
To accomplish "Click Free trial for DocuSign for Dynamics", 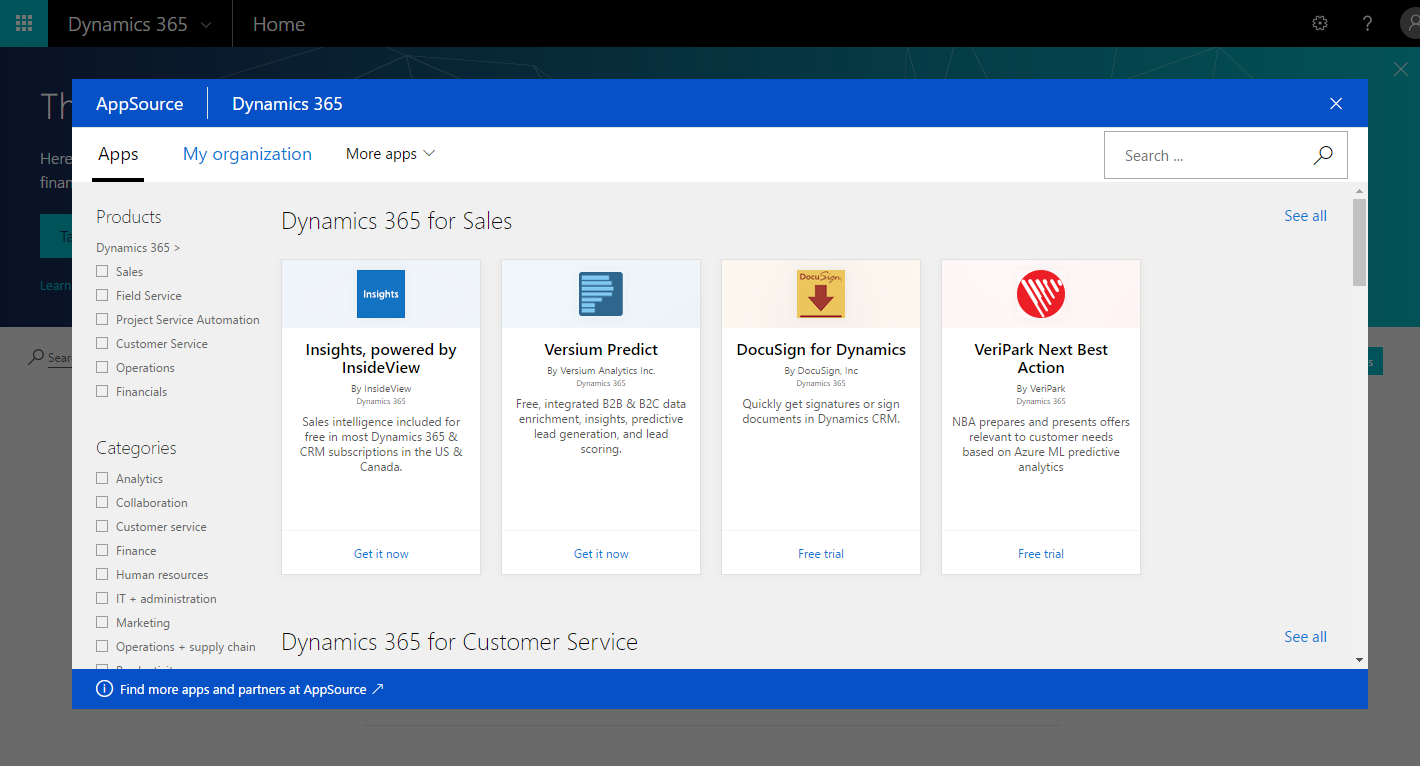I will [x=821, y=553].
